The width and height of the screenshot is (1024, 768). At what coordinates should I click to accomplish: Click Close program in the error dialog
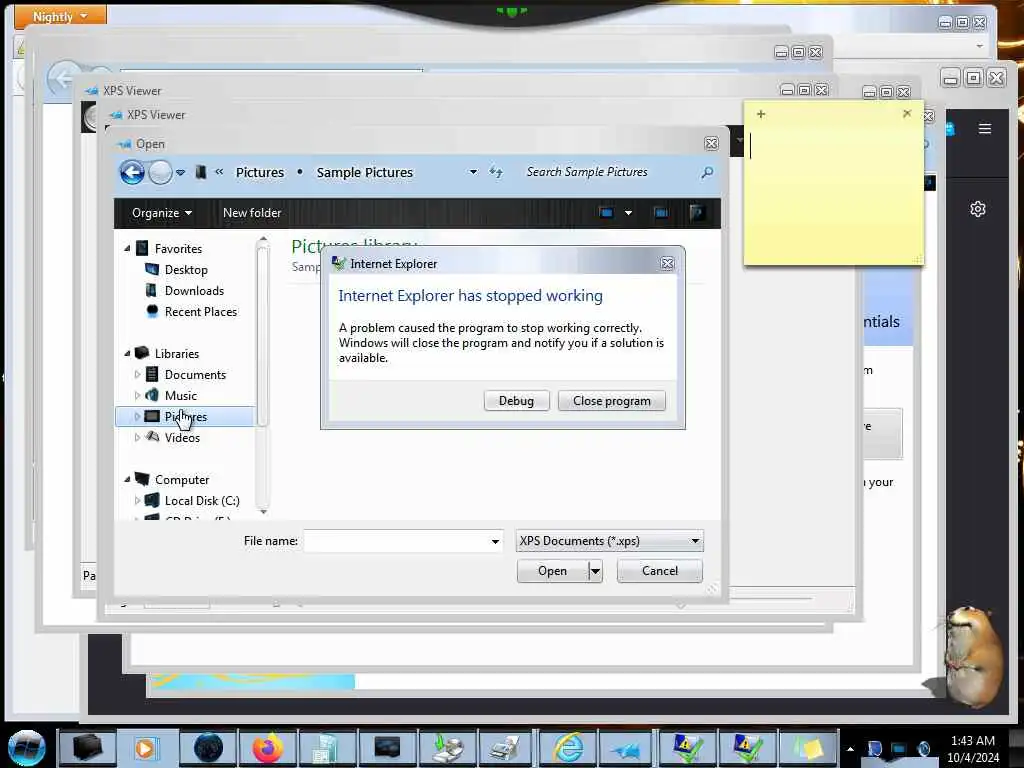point(611,401)
